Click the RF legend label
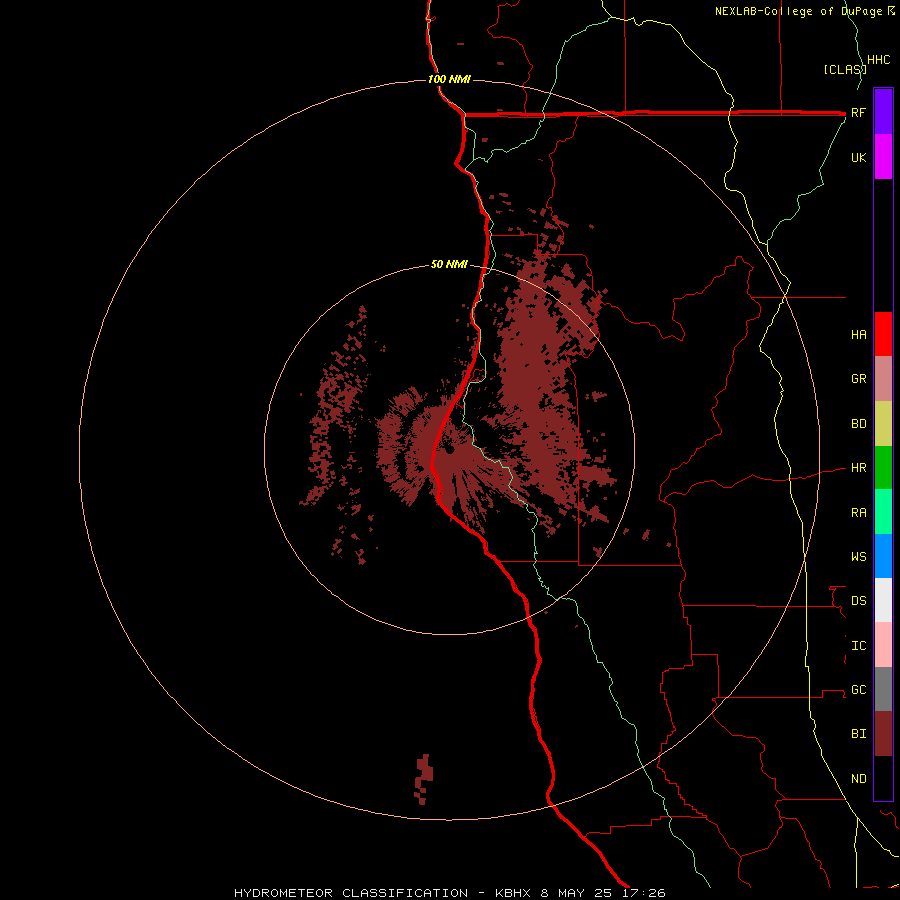Image resolution: width=900 pixels, height=900 pixels. [859, 112]
